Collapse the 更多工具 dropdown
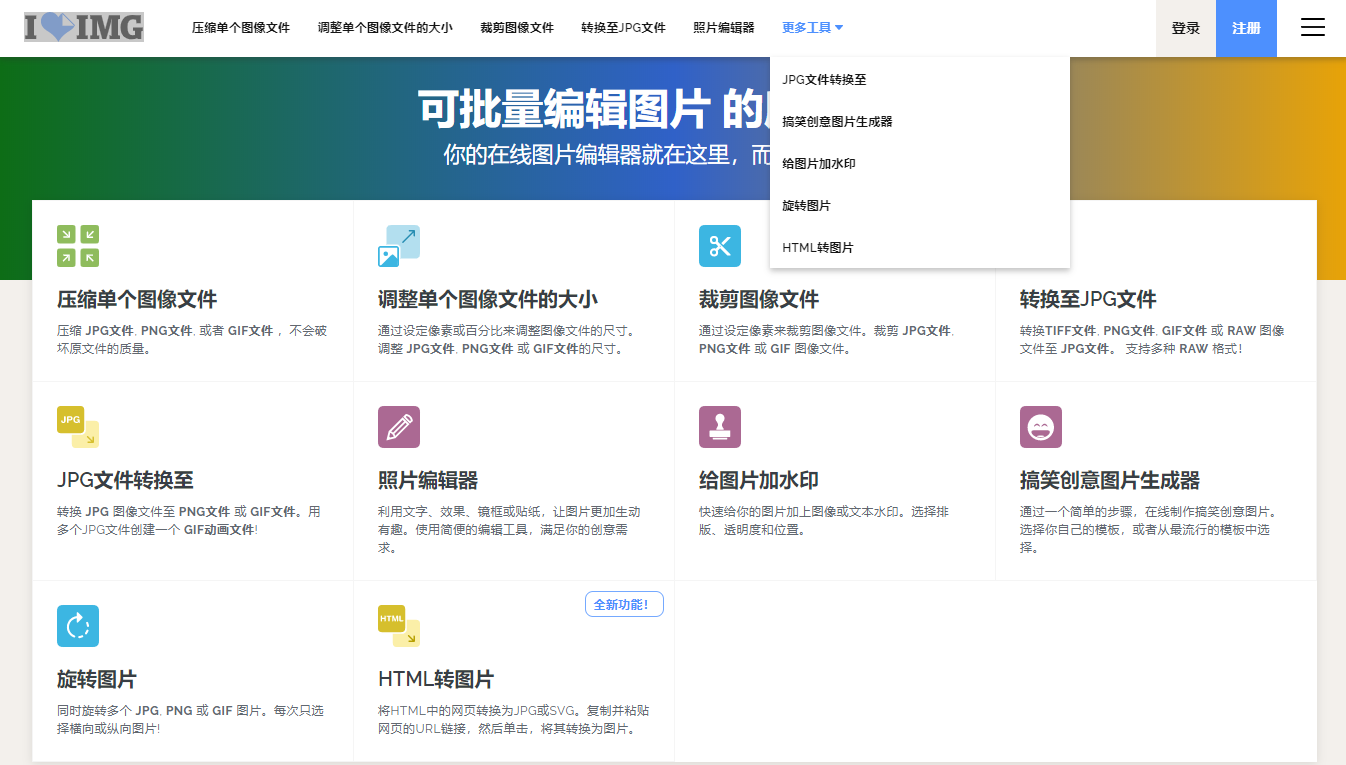Viewport: 1346px width, 765px height. coord(812,28)
